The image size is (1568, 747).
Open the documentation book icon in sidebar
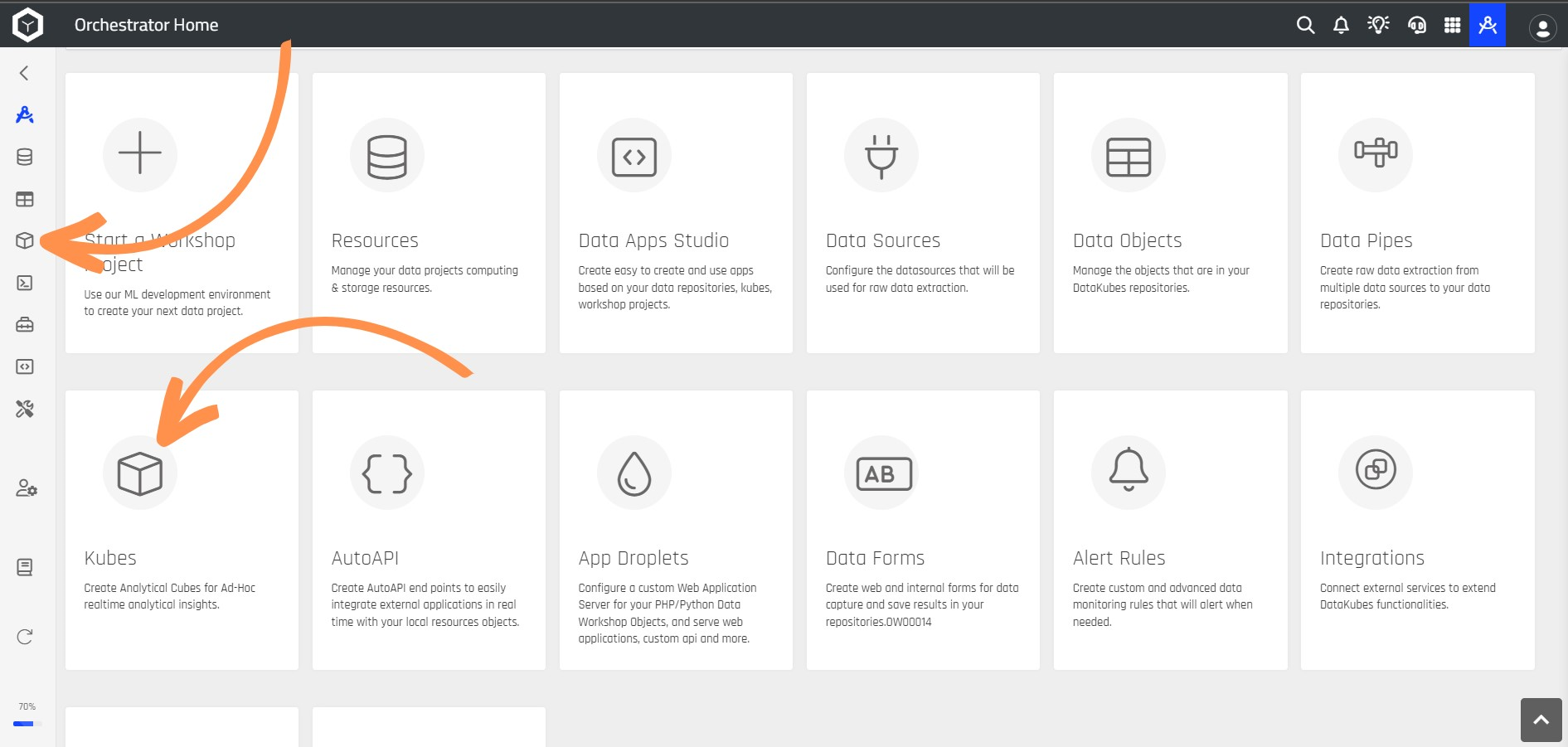pyautogui.click(x=25, y=567)
